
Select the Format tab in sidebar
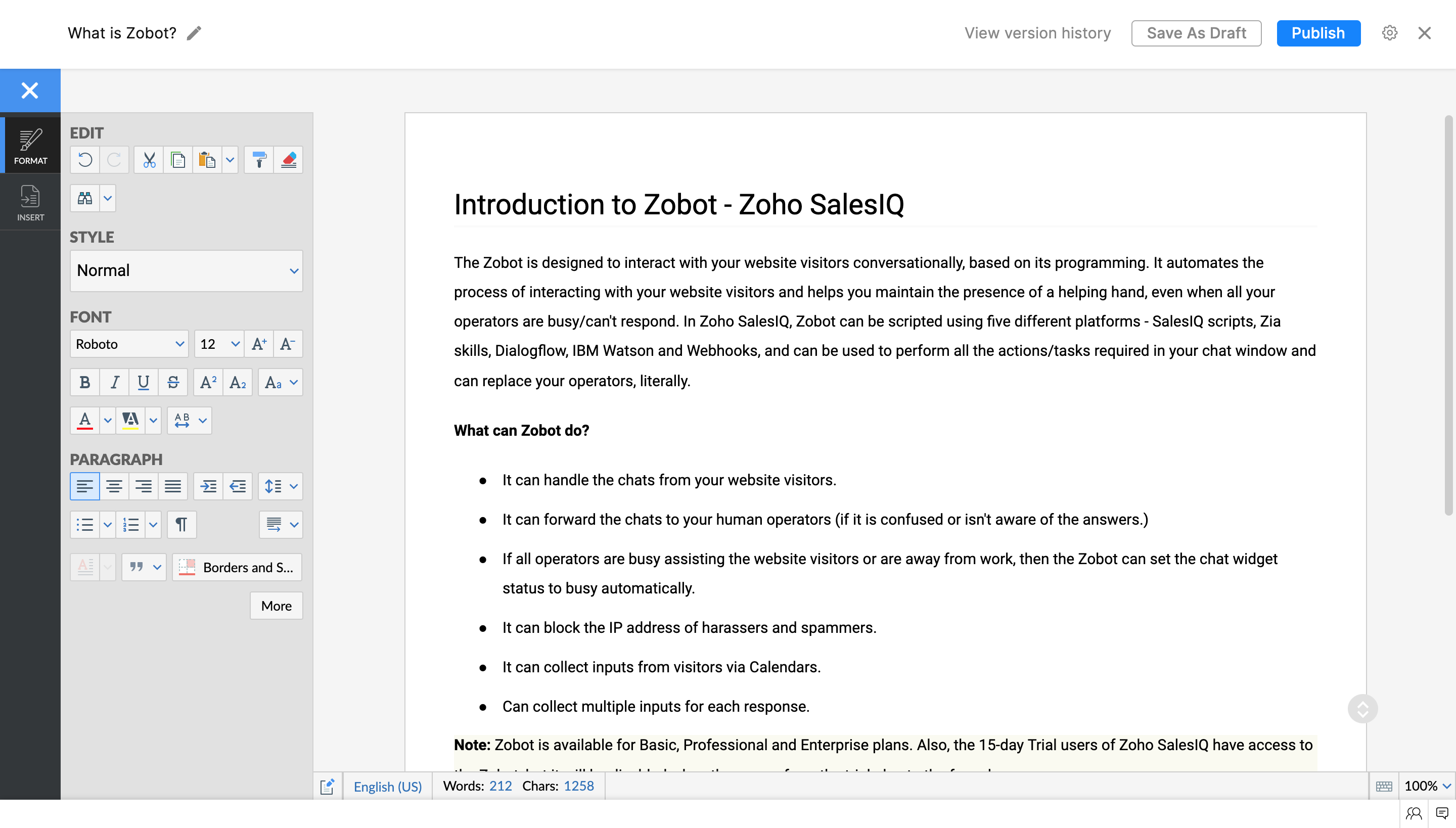click(30, 146)
